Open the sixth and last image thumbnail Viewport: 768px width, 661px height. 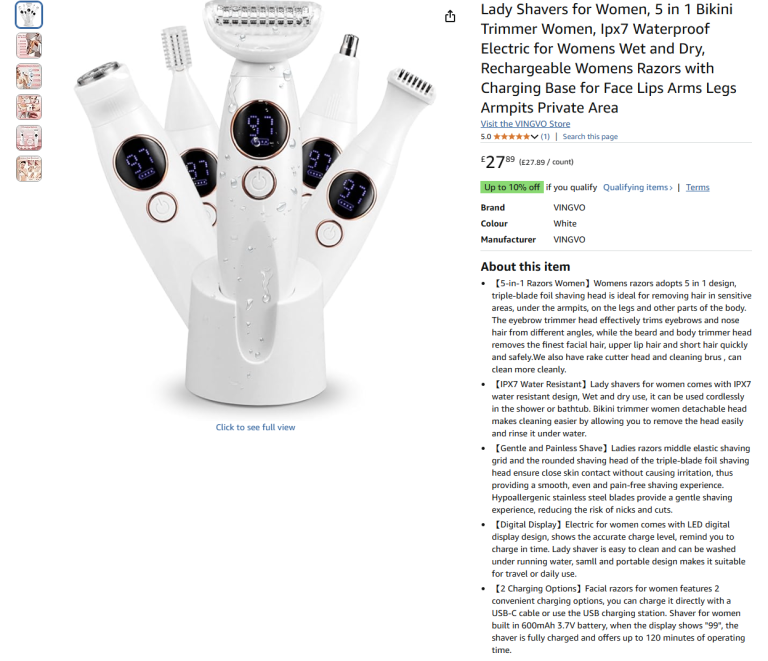point(29,169)
